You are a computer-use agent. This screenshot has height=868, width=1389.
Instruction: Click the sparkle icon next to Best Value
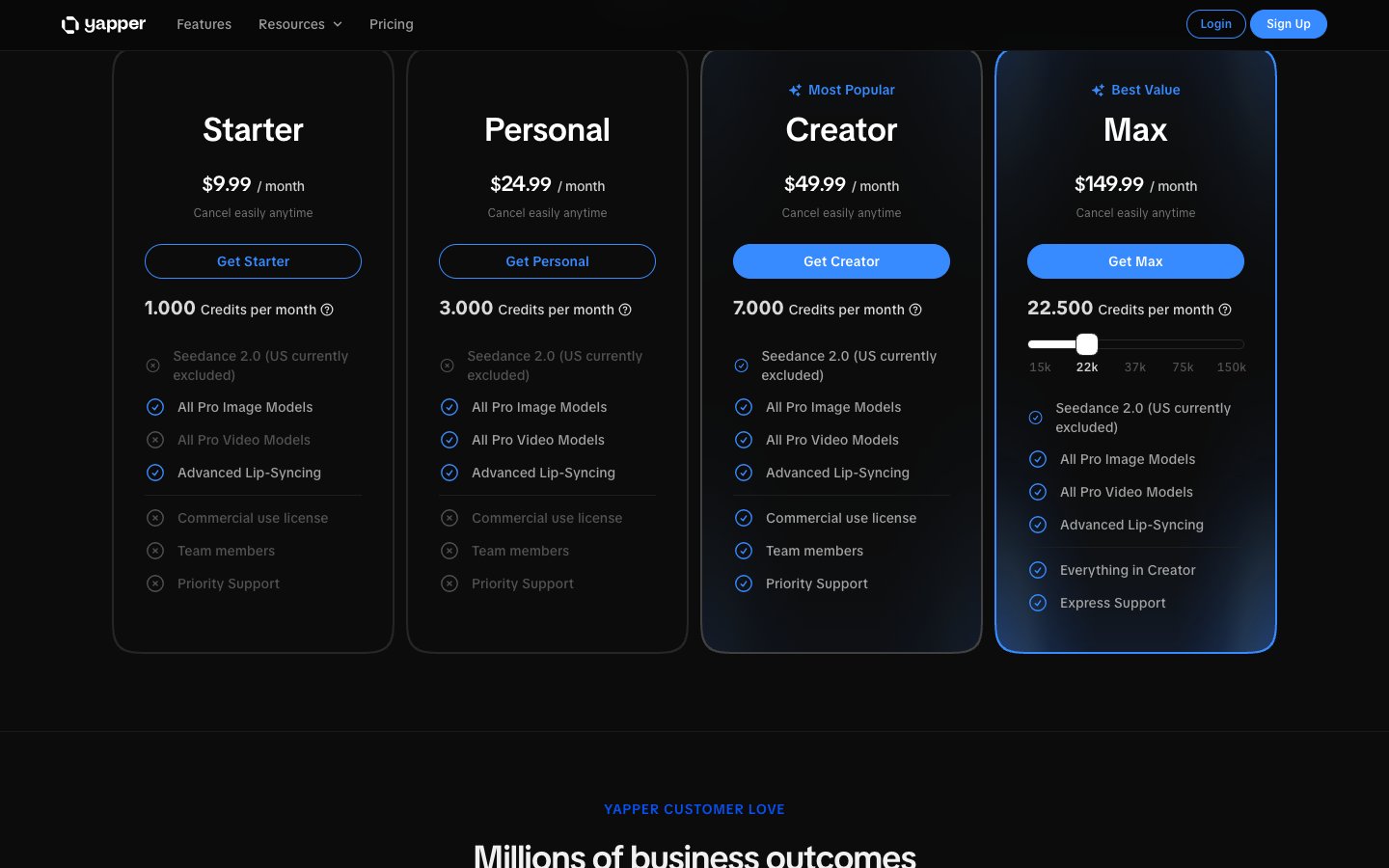[1098, 90]
